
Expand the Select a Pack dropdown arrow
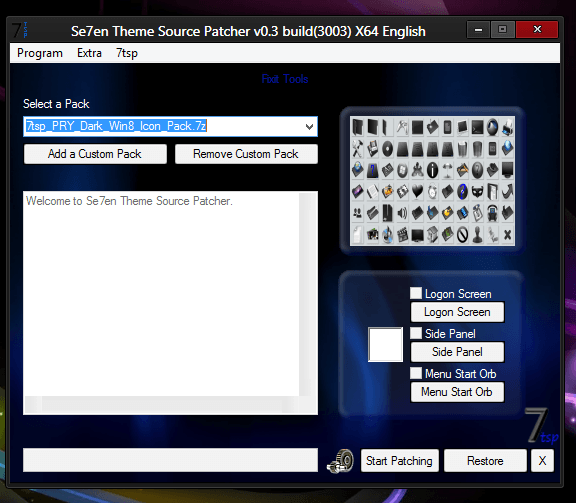(309, 126)
